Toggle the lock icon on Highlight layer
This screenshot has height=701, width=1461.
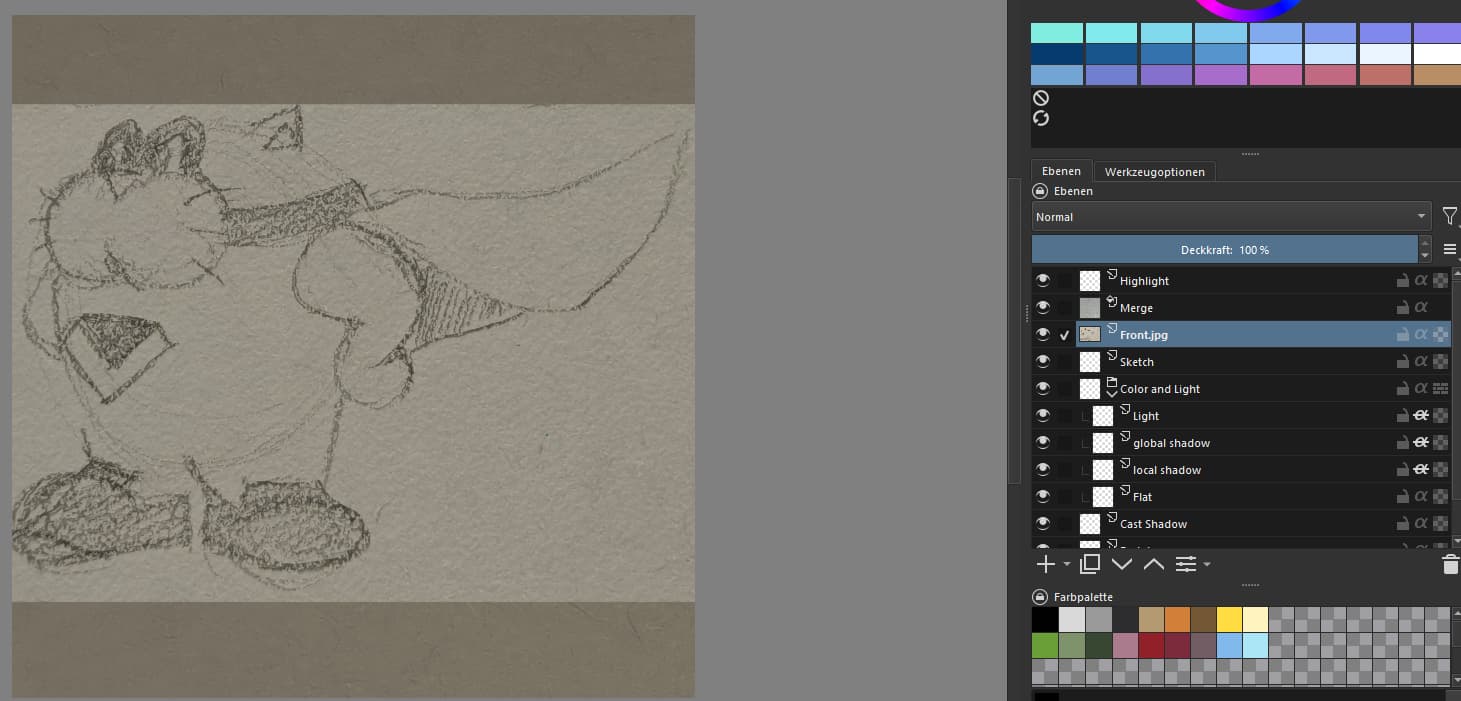click(x=1403, y=281)
